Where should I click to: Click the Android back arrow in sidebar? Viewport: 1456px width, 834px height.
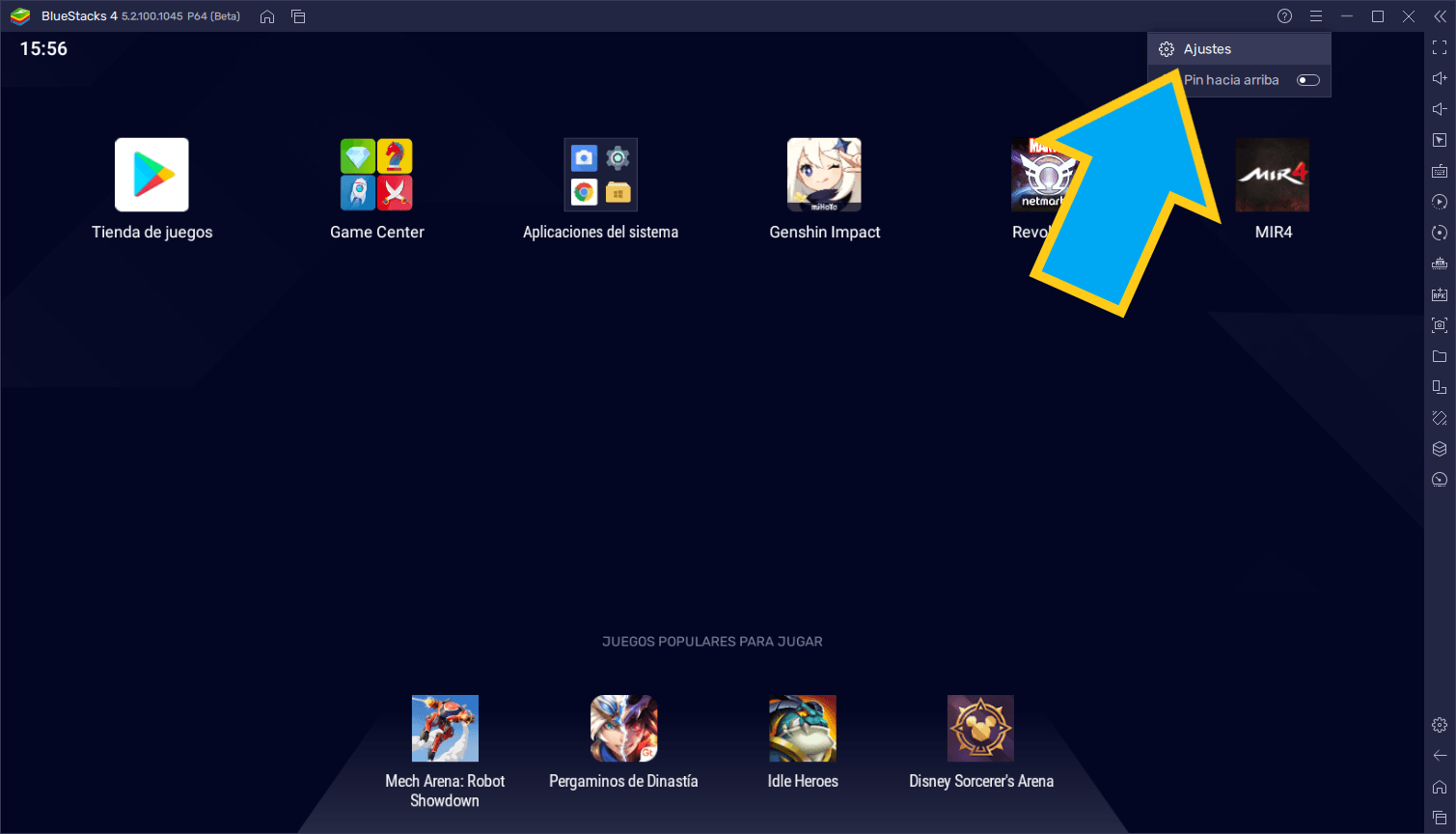pyautogui.click(x=1440, y=756)
